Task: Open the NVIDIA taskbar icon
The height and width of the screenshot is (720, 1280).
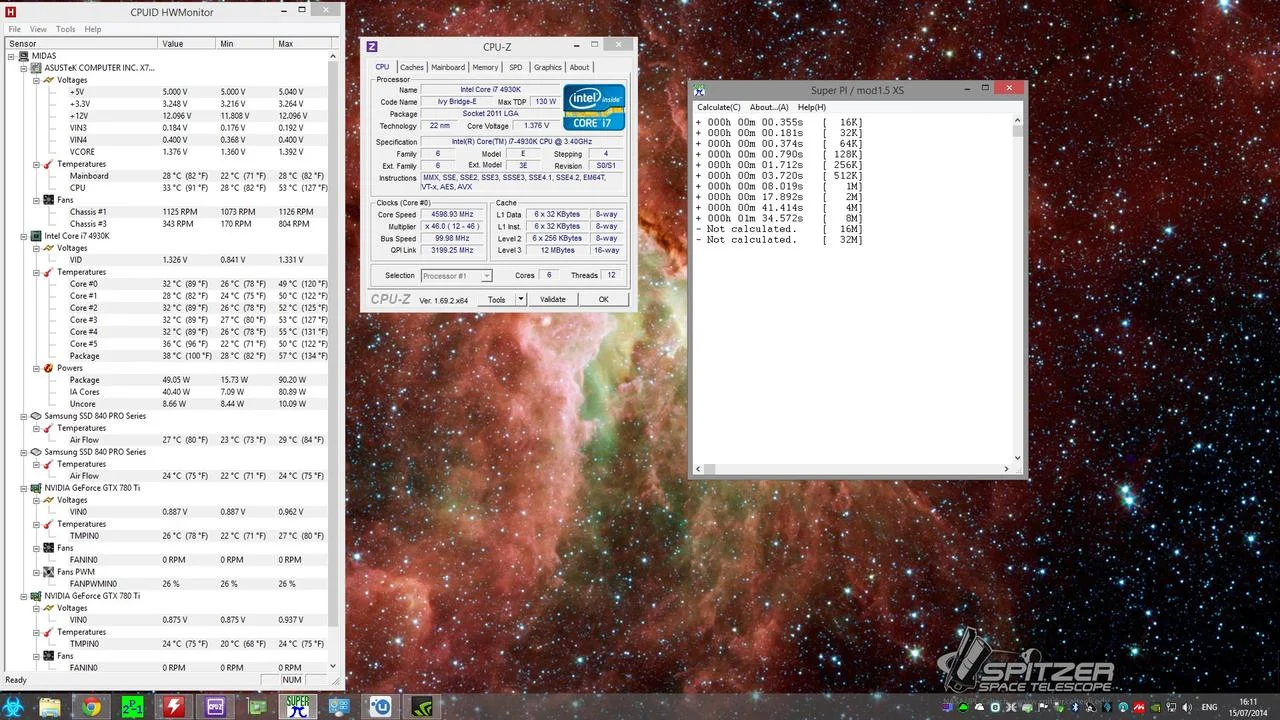Action: pyautogui.click(x=421, y=707)
